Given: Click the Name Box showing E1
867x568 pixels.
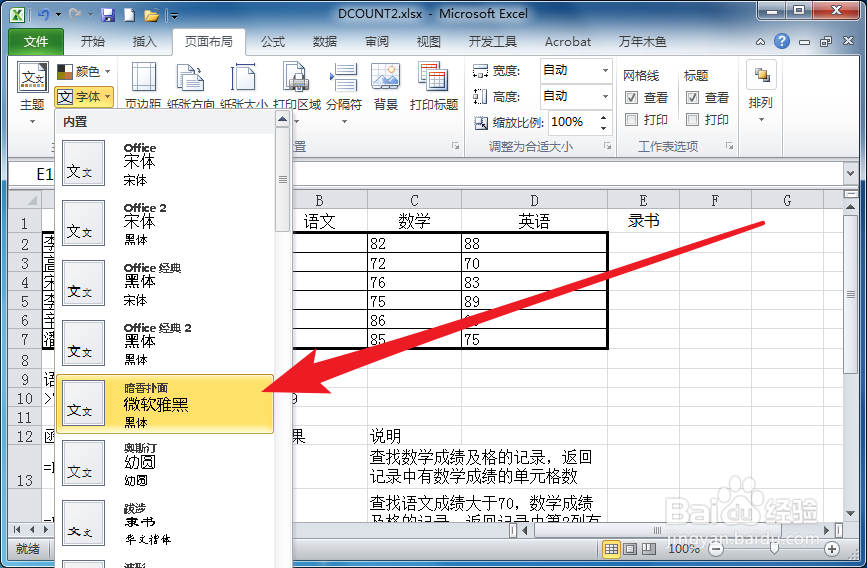Looking at the screenshot, I should [x=32, y=174].
